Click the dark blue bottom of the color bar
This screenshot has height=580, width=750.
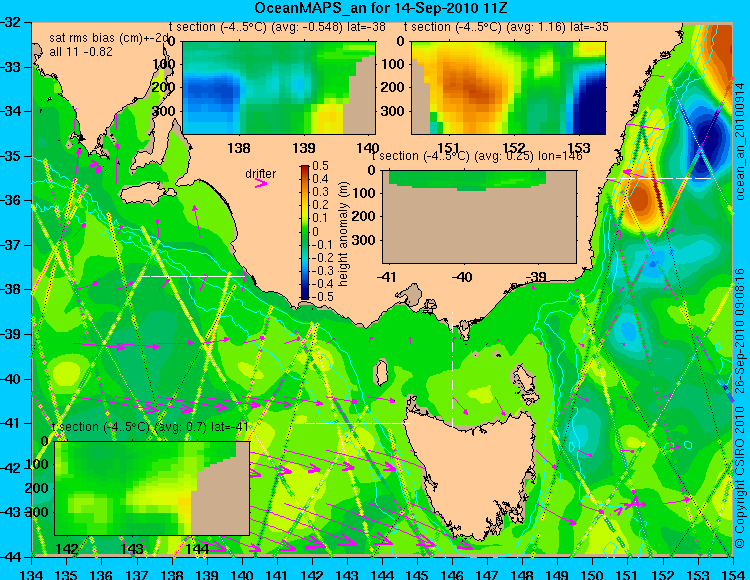305,295
